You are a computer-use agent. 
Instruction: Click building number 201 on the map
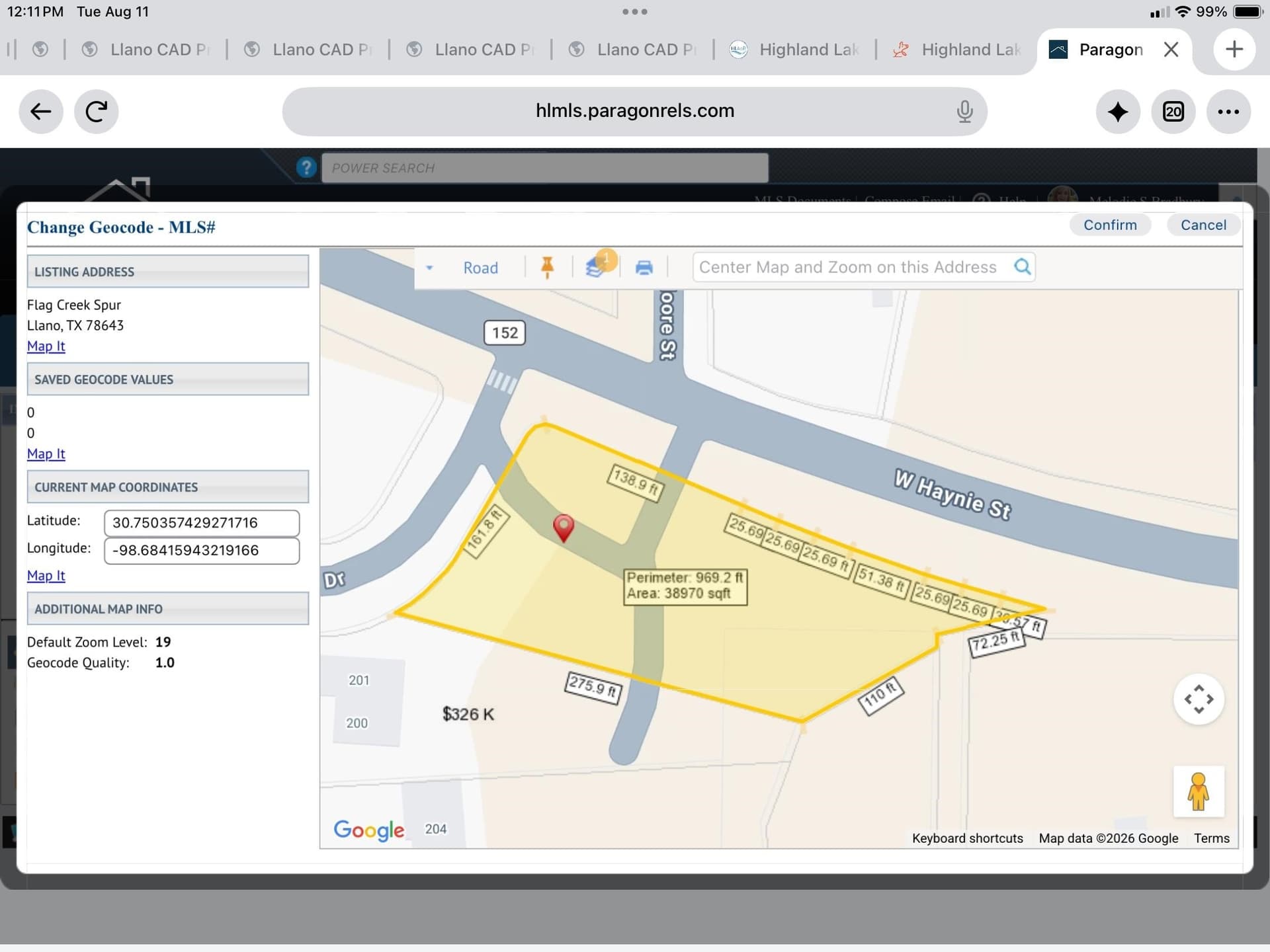click(x=359, y=680)
